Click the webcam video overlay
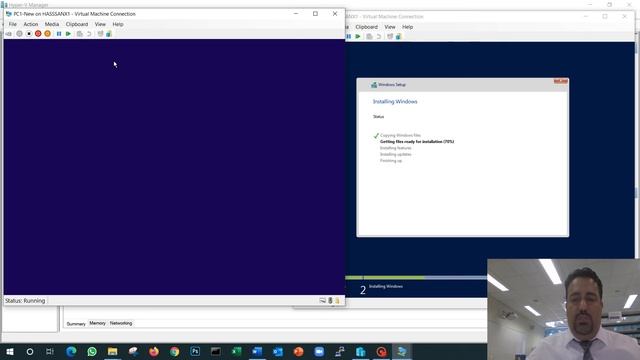This screenshot has height=360, width=640. point(564,309)
